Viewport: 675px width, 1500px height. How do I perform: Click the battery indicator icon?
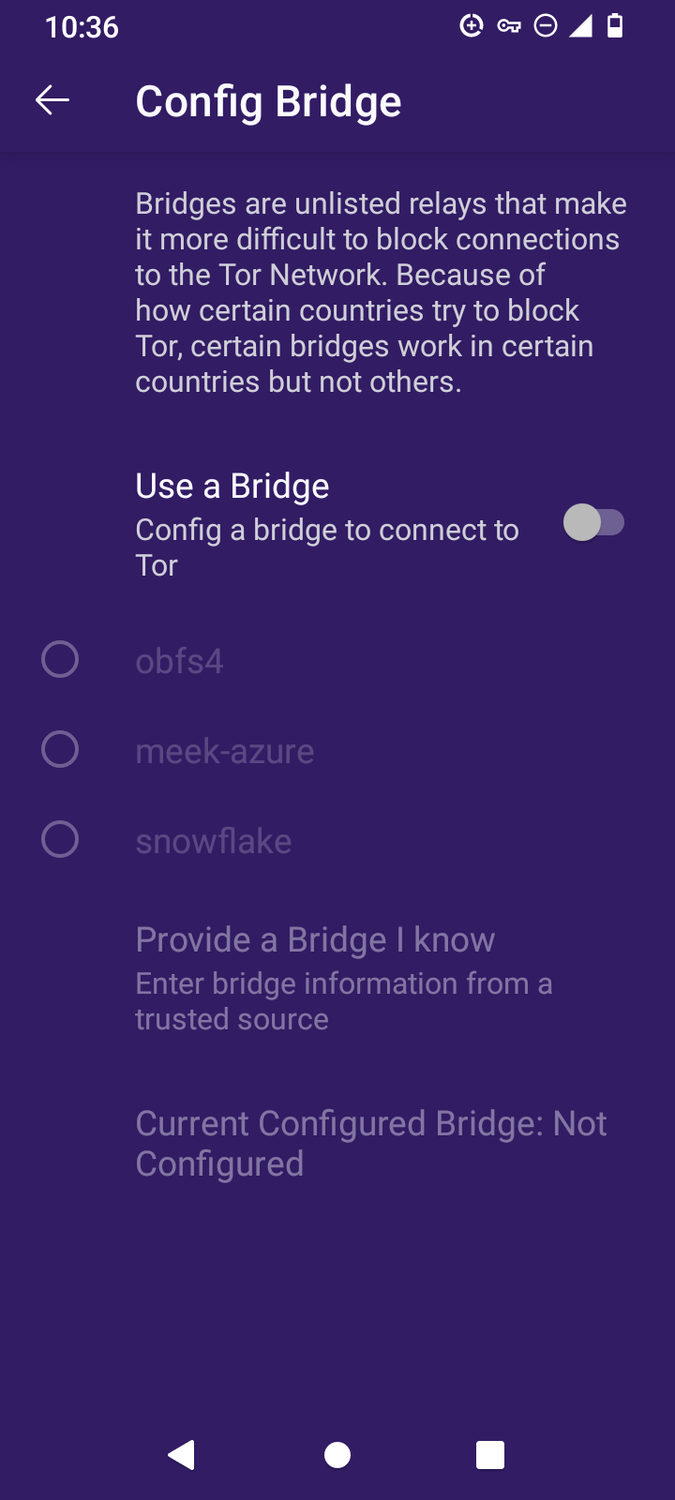[613, 26]
